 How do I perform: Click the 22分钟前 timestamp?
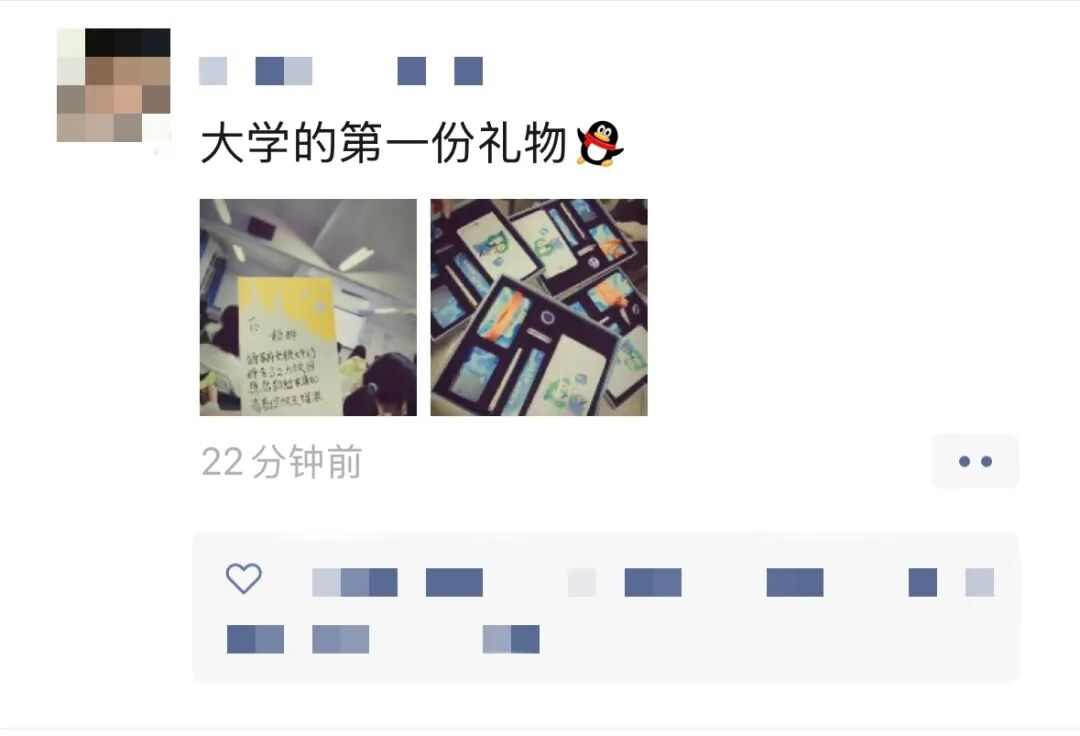tap(282, 462)
